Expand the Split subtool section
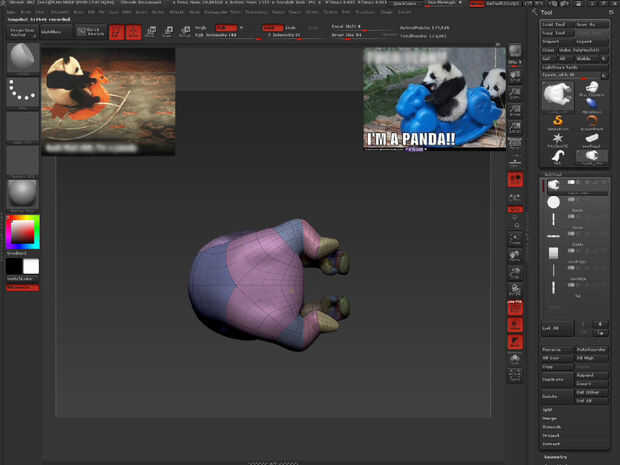620x465 pixels. click(x=549, y=411)
